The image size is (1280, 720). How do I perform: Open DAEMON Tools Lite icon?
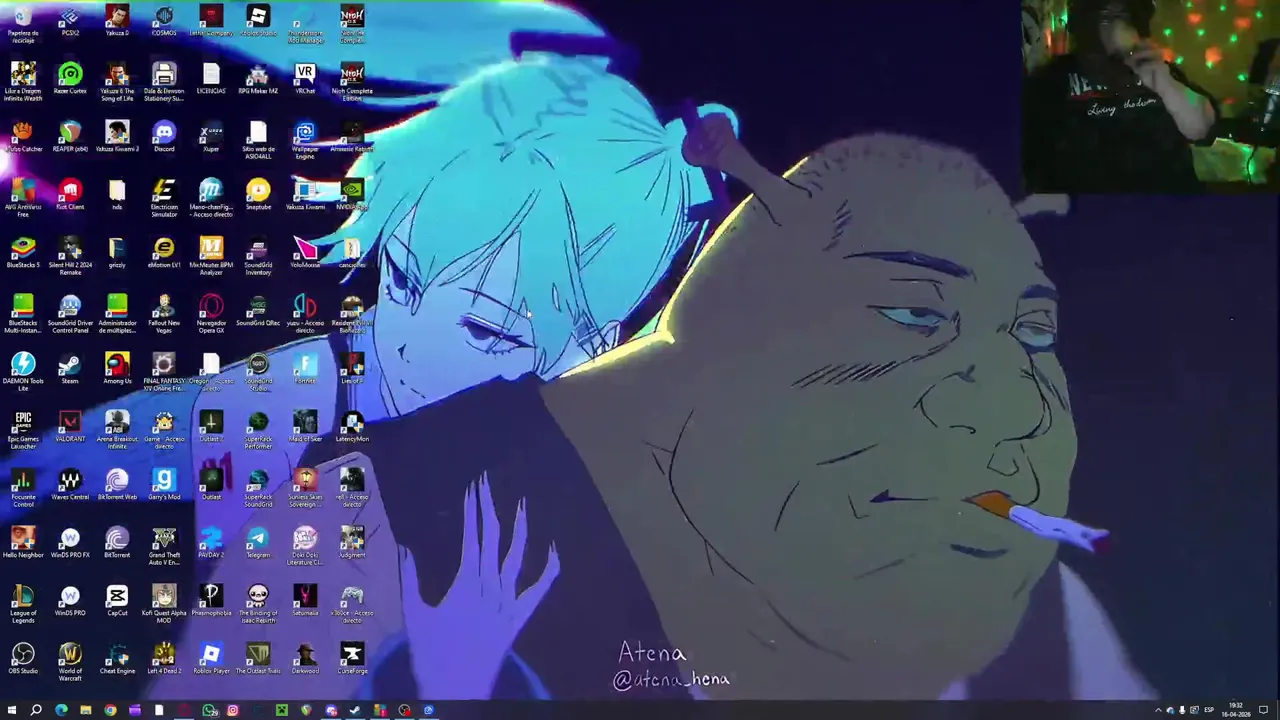point(23,373)
